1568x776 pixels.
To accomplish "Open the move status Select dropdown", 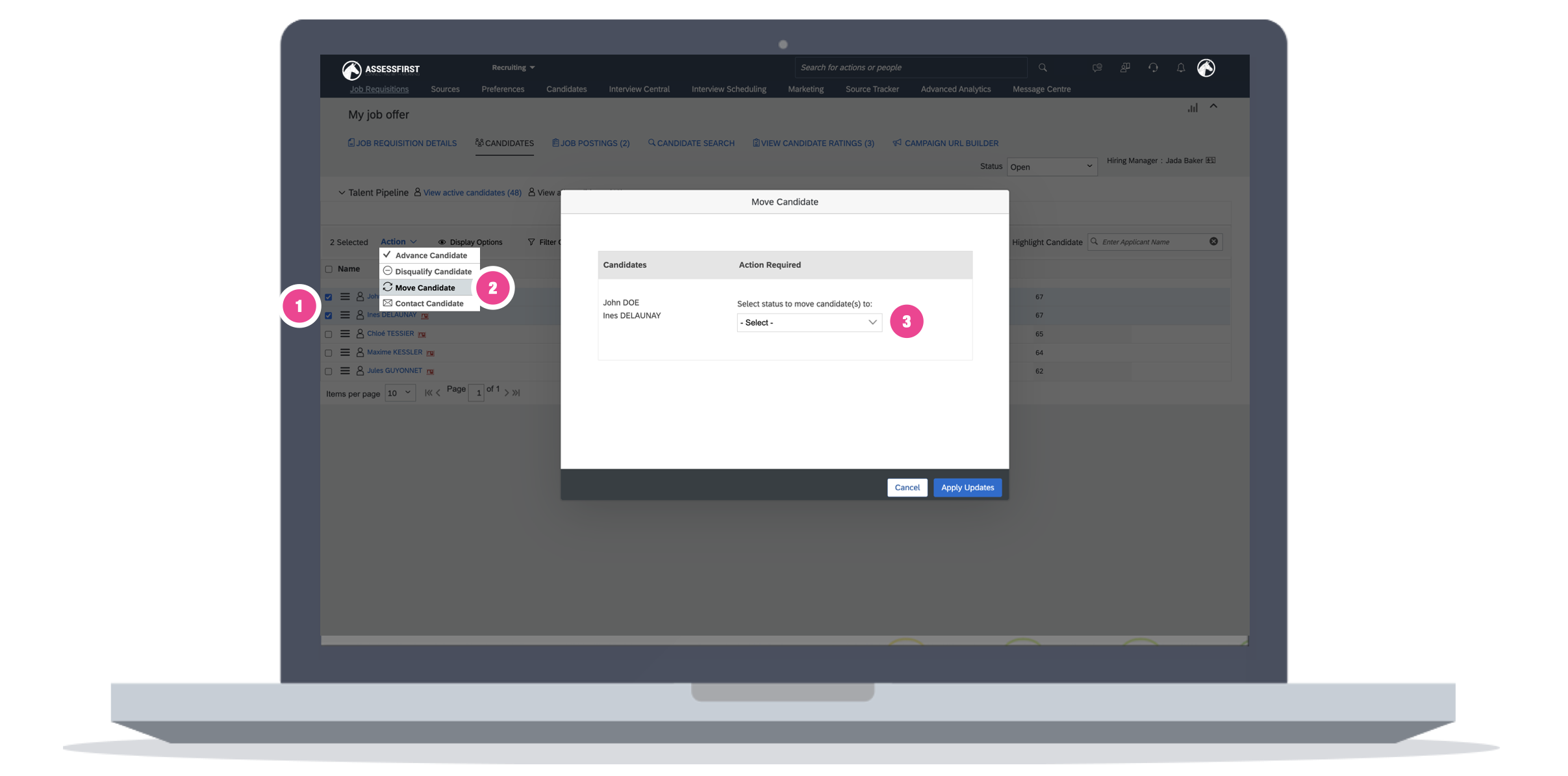I will coord(809,323).
